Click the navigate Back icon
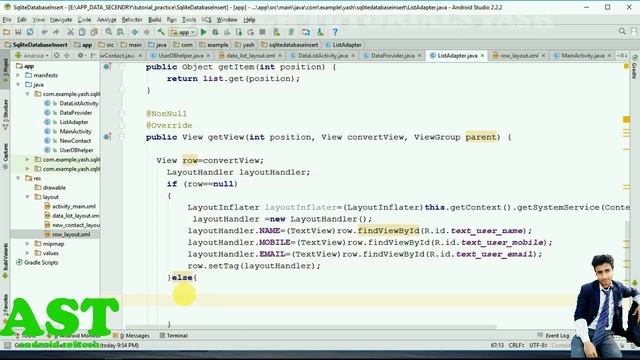The height and width of the screenshot is (360, 640). [134, 32]
